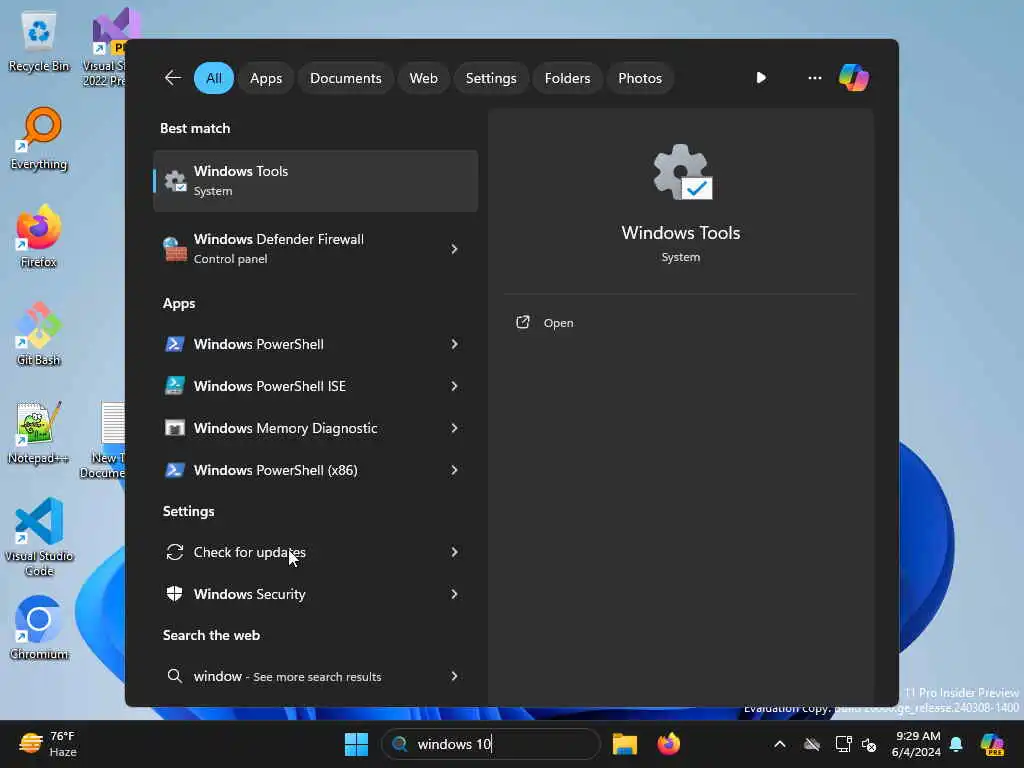Click the Windows PowerShell app icon

[174, 344]
